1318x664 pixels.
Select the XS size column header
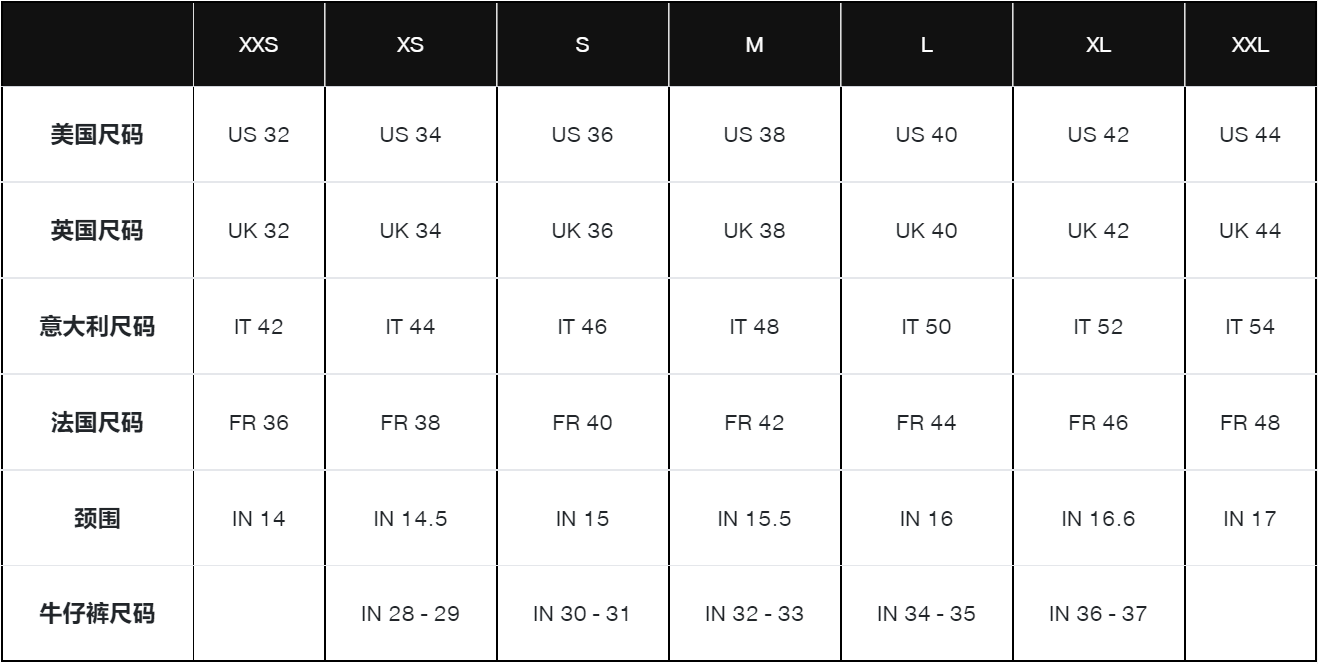coord(410,47)
